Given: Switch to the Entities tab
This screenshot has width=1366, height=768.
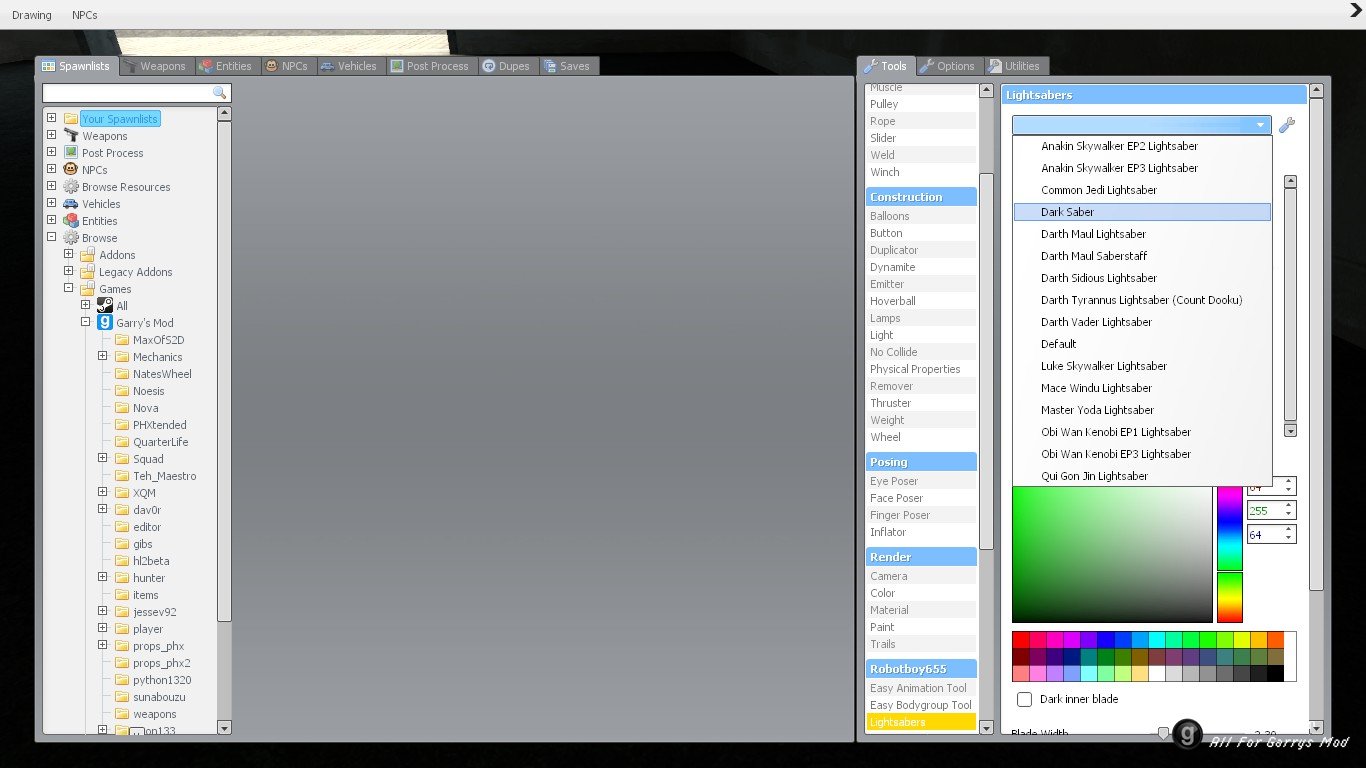Looking at the screenshot, I should click(225, 66).
